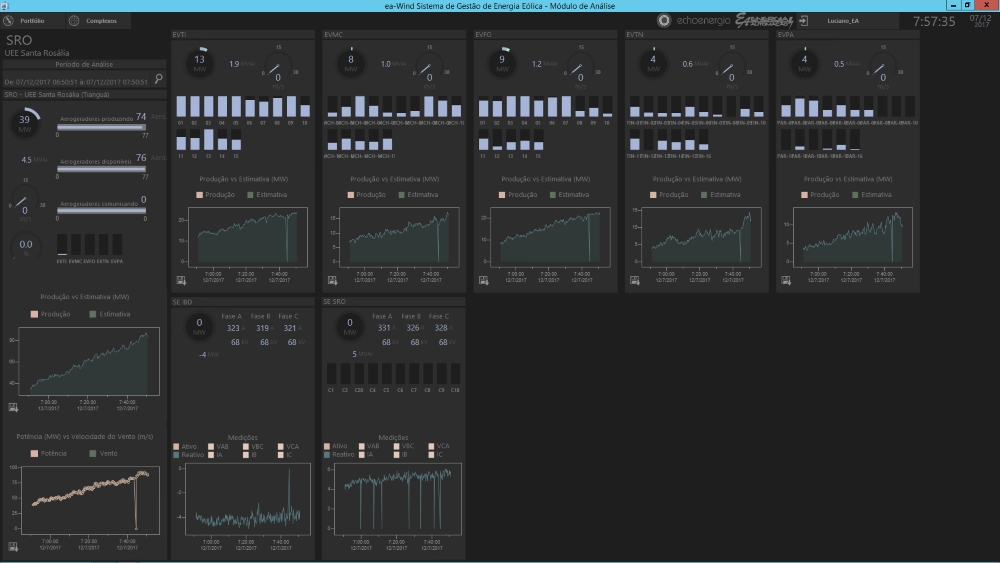Screen dimensions: 1000x563
Task: Select turbine 13 bar in the EVTI panel
Action: pyautogui.click(x=209, y=139)
